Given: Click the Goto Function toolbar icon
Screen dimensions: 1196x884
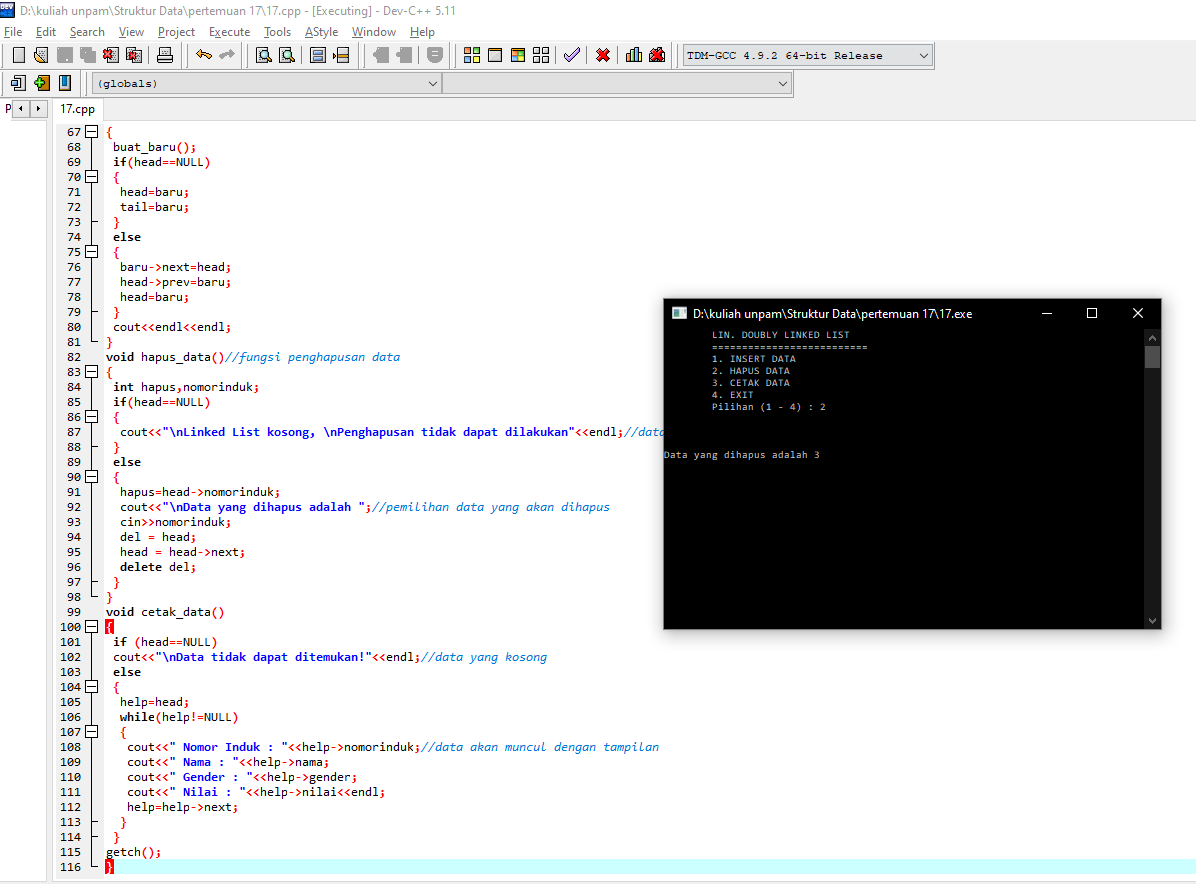Looking at the screenshot, I should 318,55.
